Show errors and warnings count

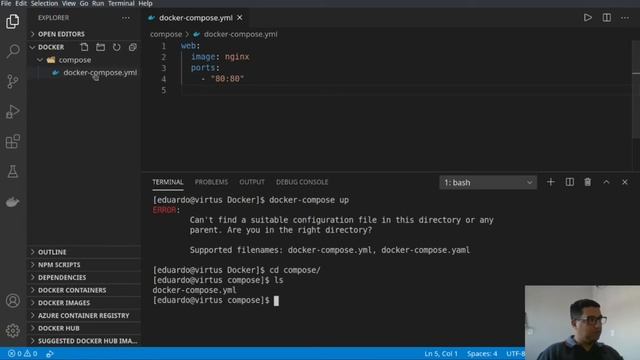click(23, 353)
